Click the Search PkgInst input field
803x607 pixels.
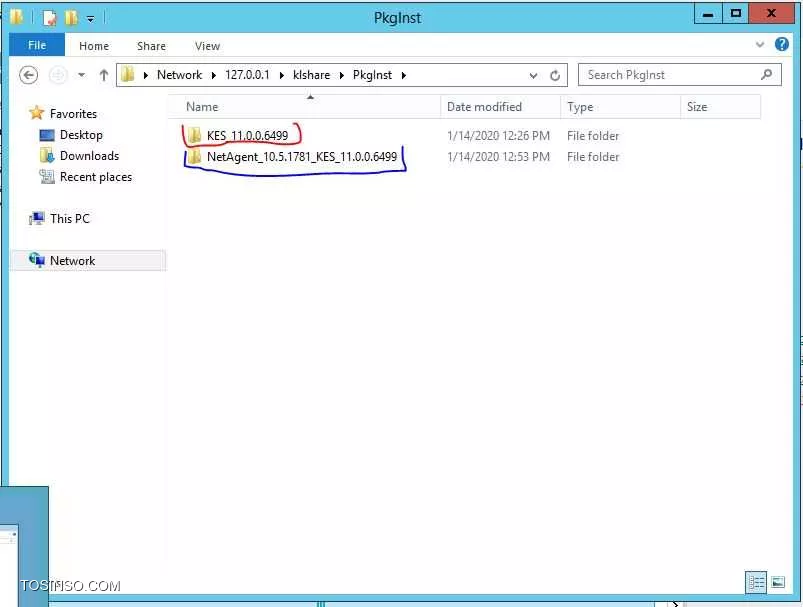(x=679, y=75)
